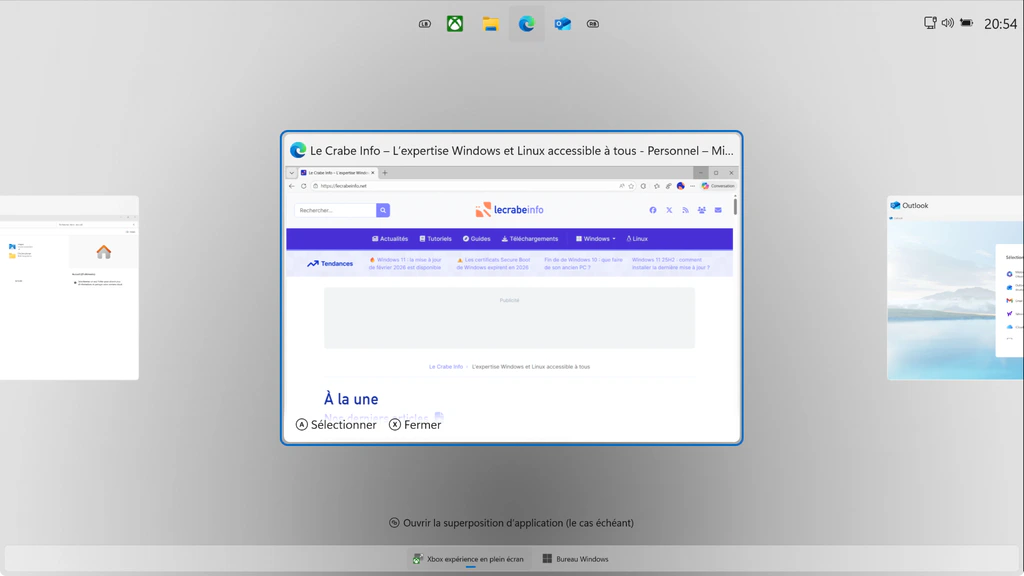1024x576 pixels.
Task: Click the LB bumper icon
Action: coord(425,24)
